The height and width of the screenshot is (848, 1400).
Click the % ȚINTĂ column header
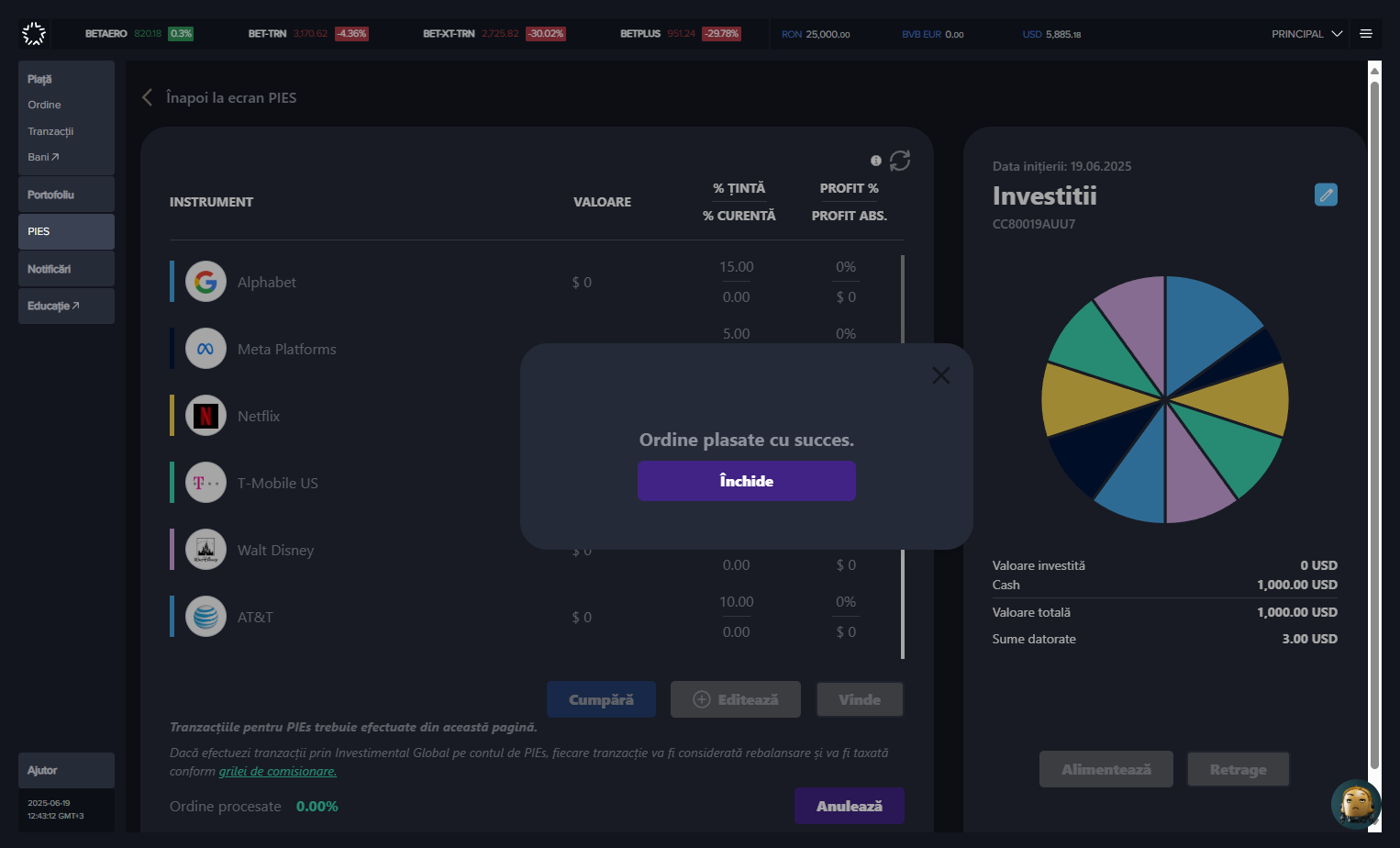tap(739, 188)
